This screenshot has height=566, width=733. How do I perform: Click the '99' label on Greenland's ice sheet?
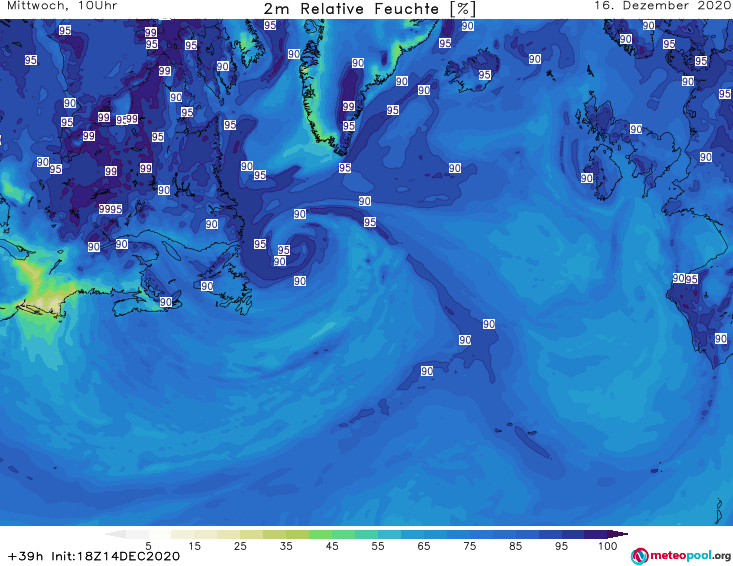(348, 106)
